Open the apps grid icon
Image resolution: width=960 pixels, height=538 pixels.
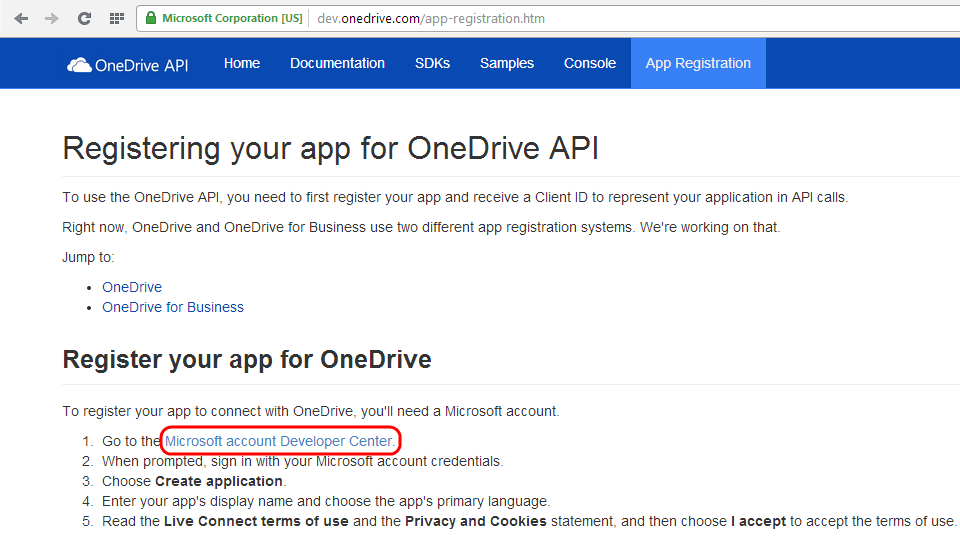pos(117,18)
